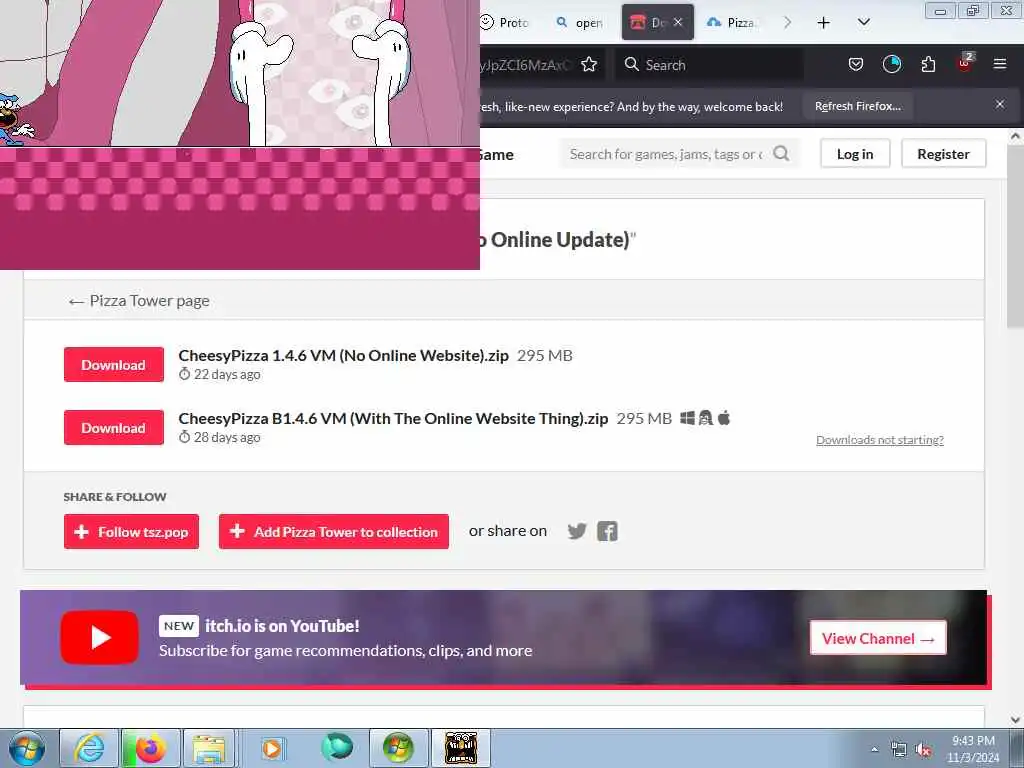Viewport: 1024px width, 768px height.
Task: Launch Internet Explorer from taskbar
Action: 89,748
